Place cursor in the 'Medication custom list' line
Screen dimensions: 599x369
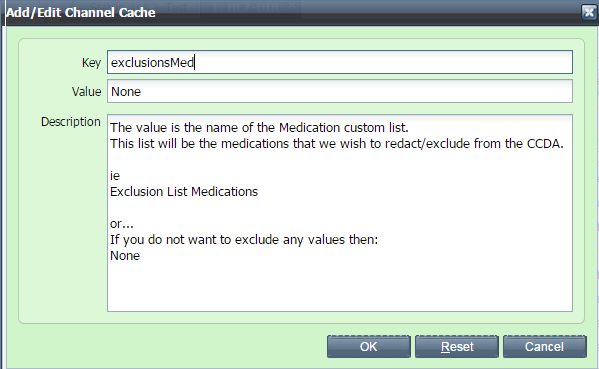[259, 127]
